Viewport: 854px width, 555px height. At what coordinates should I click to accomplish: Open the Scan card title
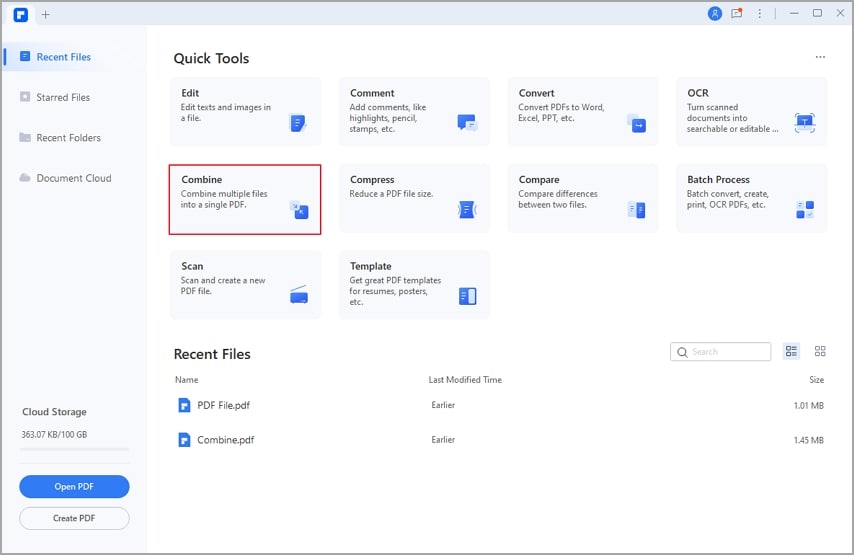point(192,266)
